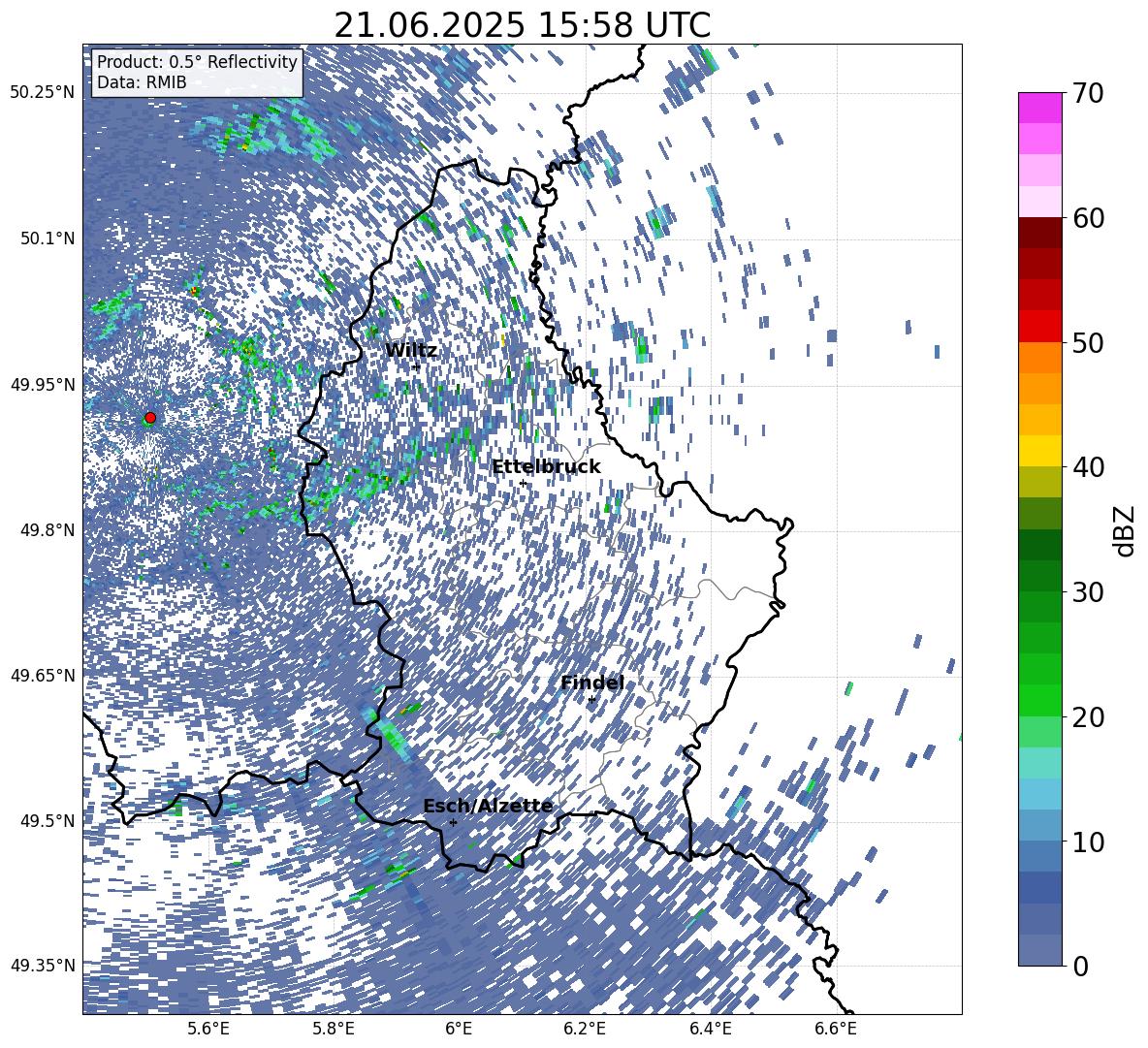Click the Findel location label
1148x1048 pixels.
(x=592, y=683)
